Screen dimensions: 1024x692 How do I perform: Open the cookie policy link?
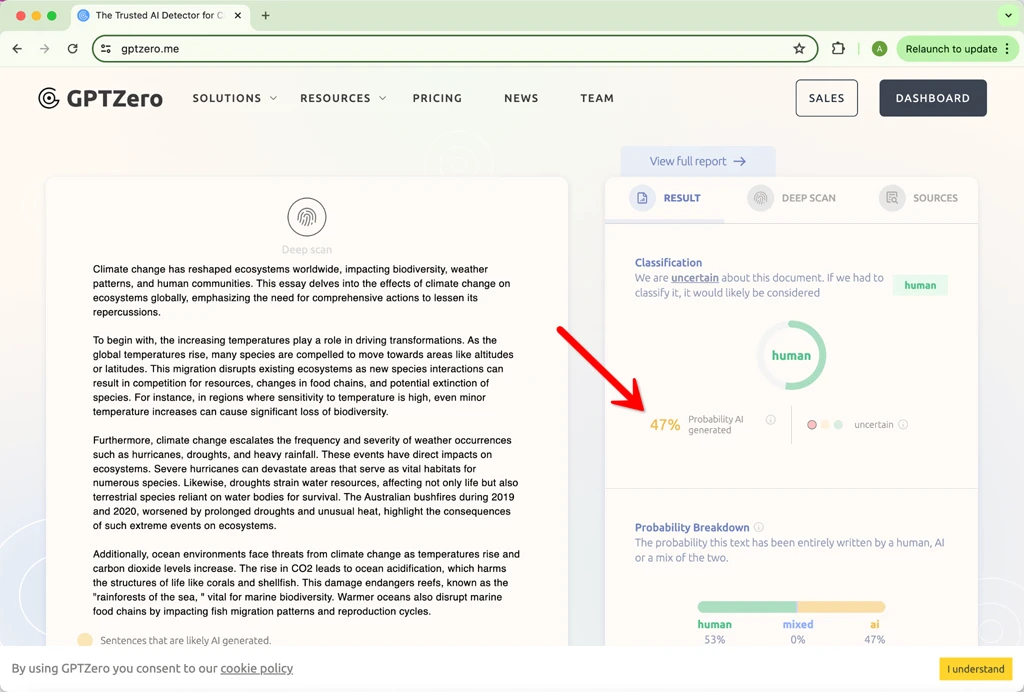coord(257,668)
